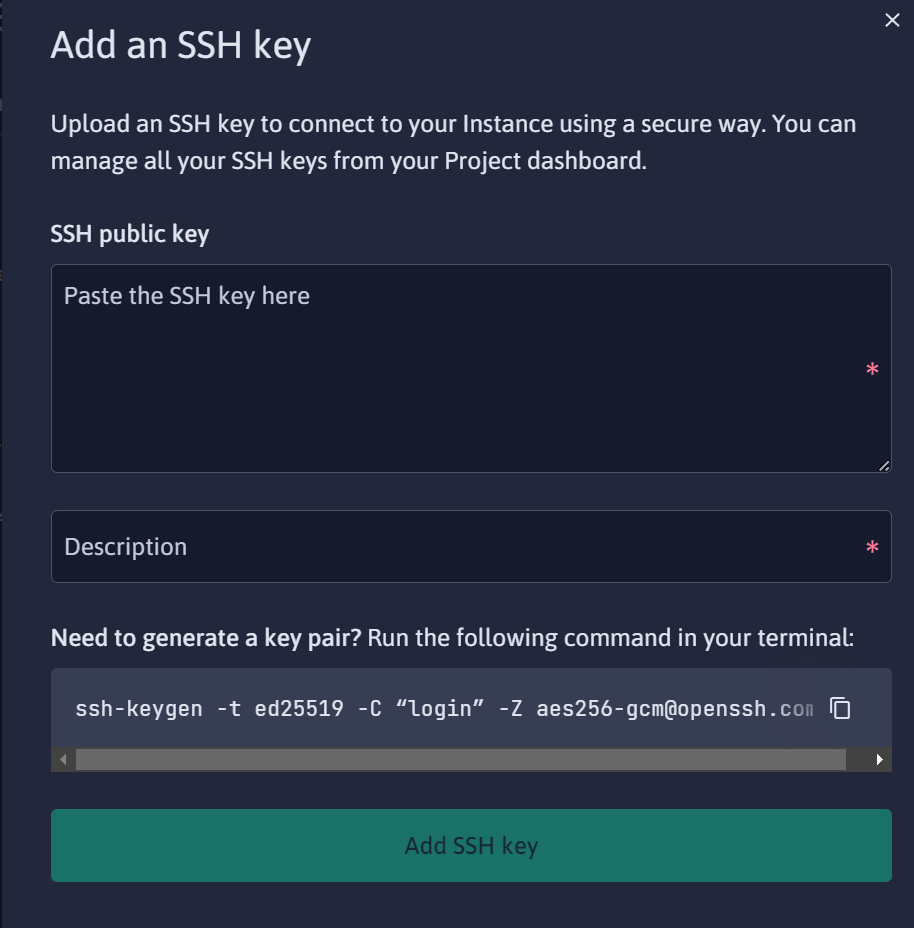Close the Add an SSH key dialog
The width and height of the screenshot is (914, 928).
click(x=892, y=20)
